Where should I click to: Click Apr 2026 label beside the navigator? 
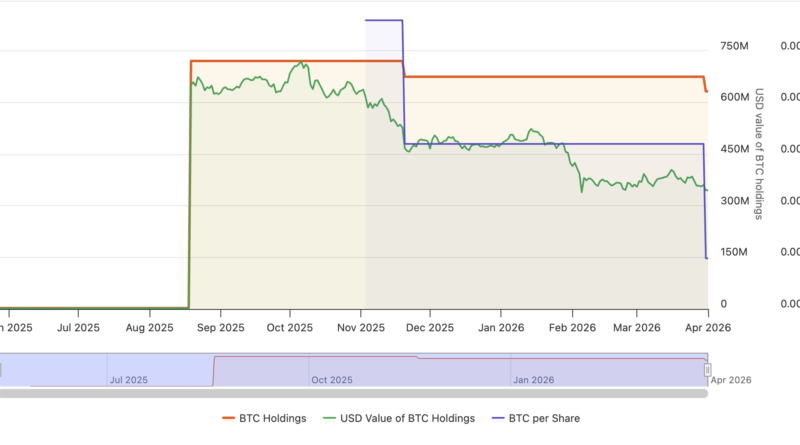click(731, 380)
